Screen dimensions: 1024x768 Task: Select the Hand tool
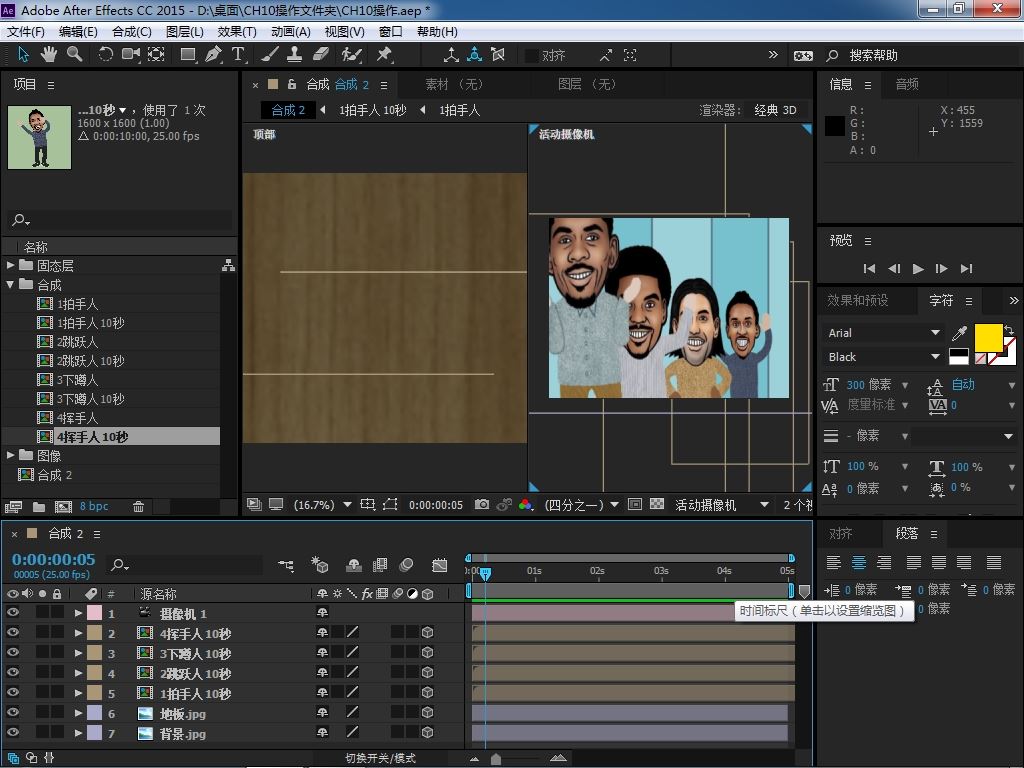[48, 55]
